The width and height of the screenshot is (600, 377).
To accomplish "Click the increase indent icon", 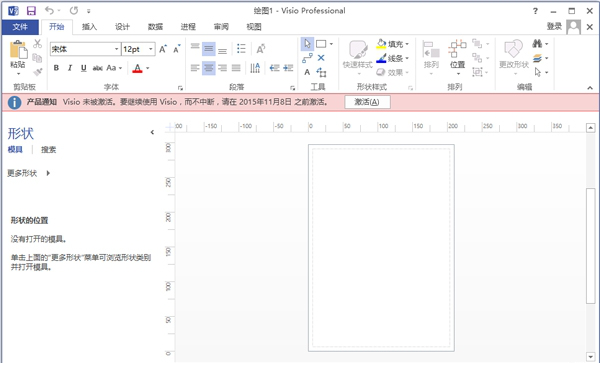I will (x=288, y=68).
